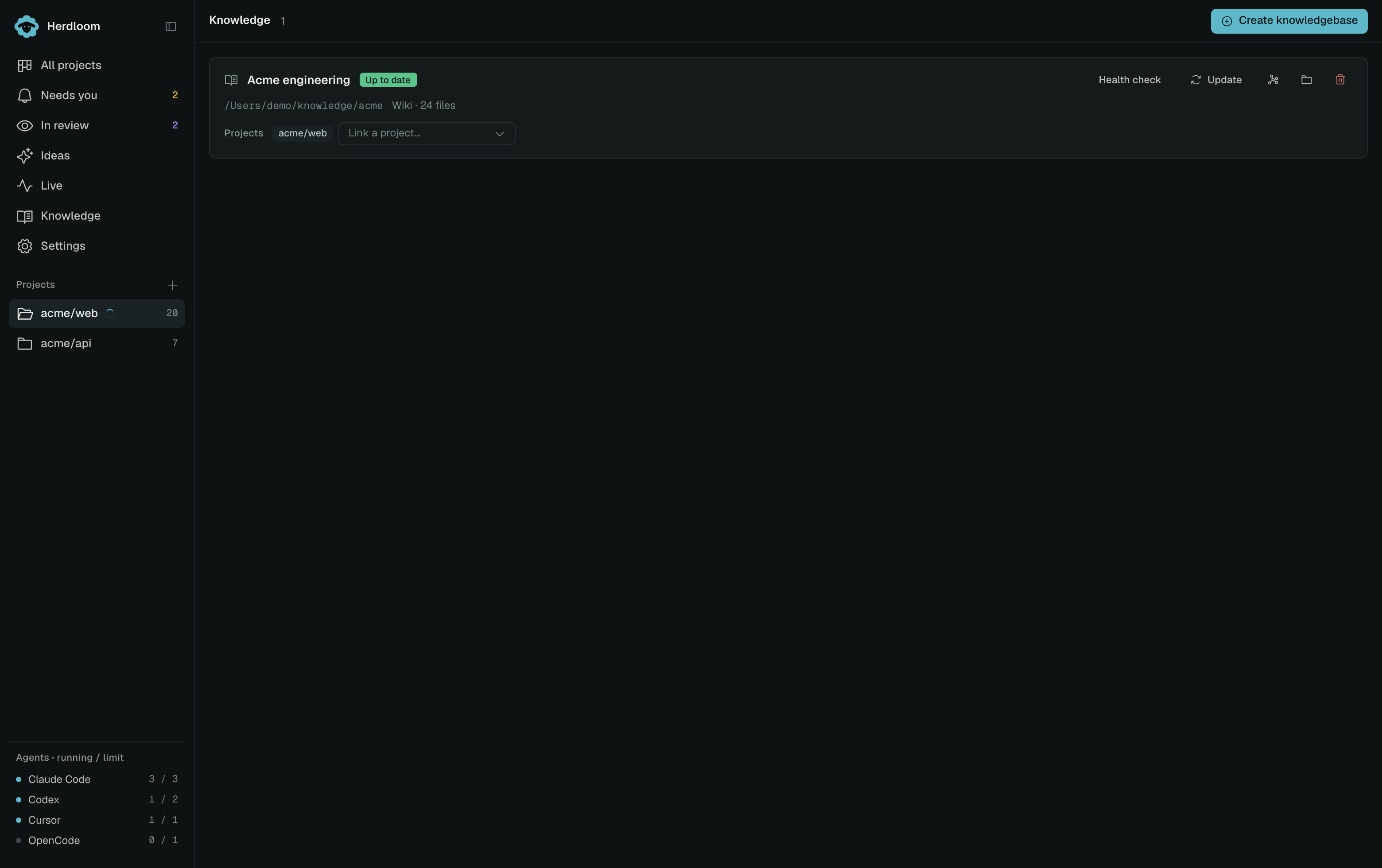Click the Knowledge book icon in sidebar
The width and height of the screenshot is (1382, 868).
click(25, 216)
